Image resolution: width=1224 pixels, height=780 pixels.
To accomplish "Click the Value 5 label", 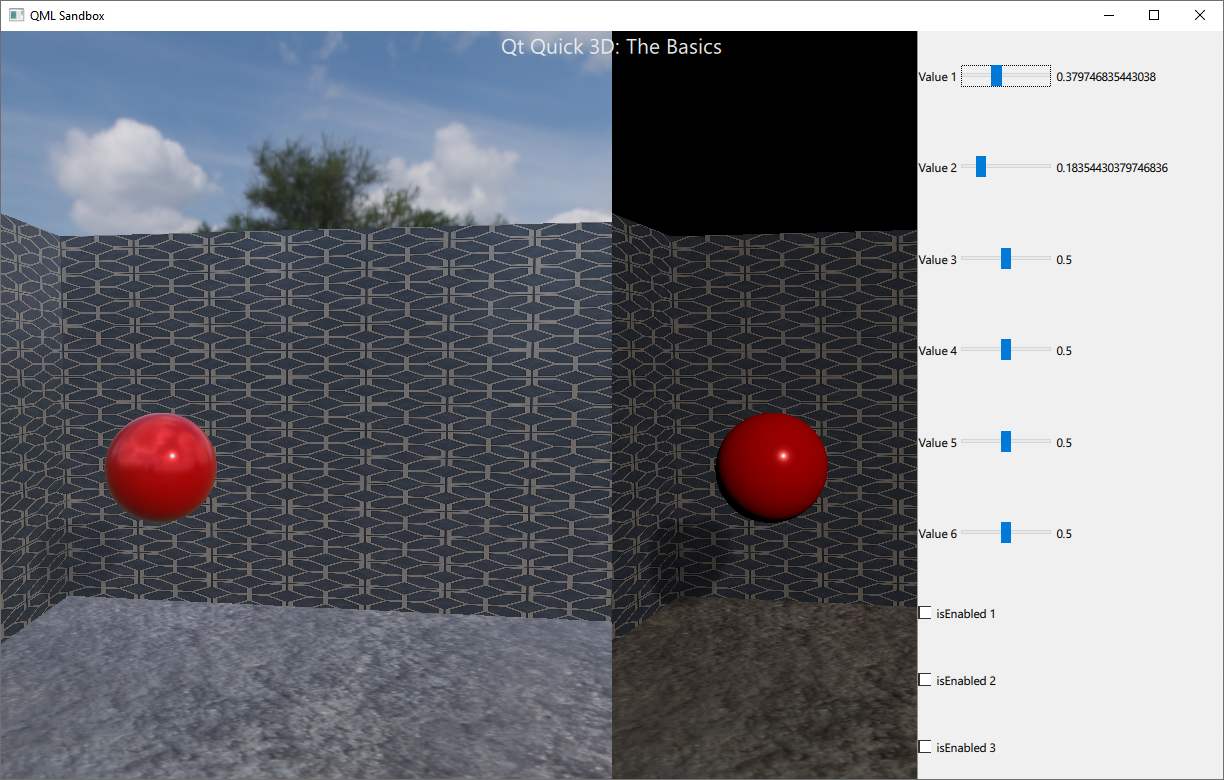I will coord(938,443).
